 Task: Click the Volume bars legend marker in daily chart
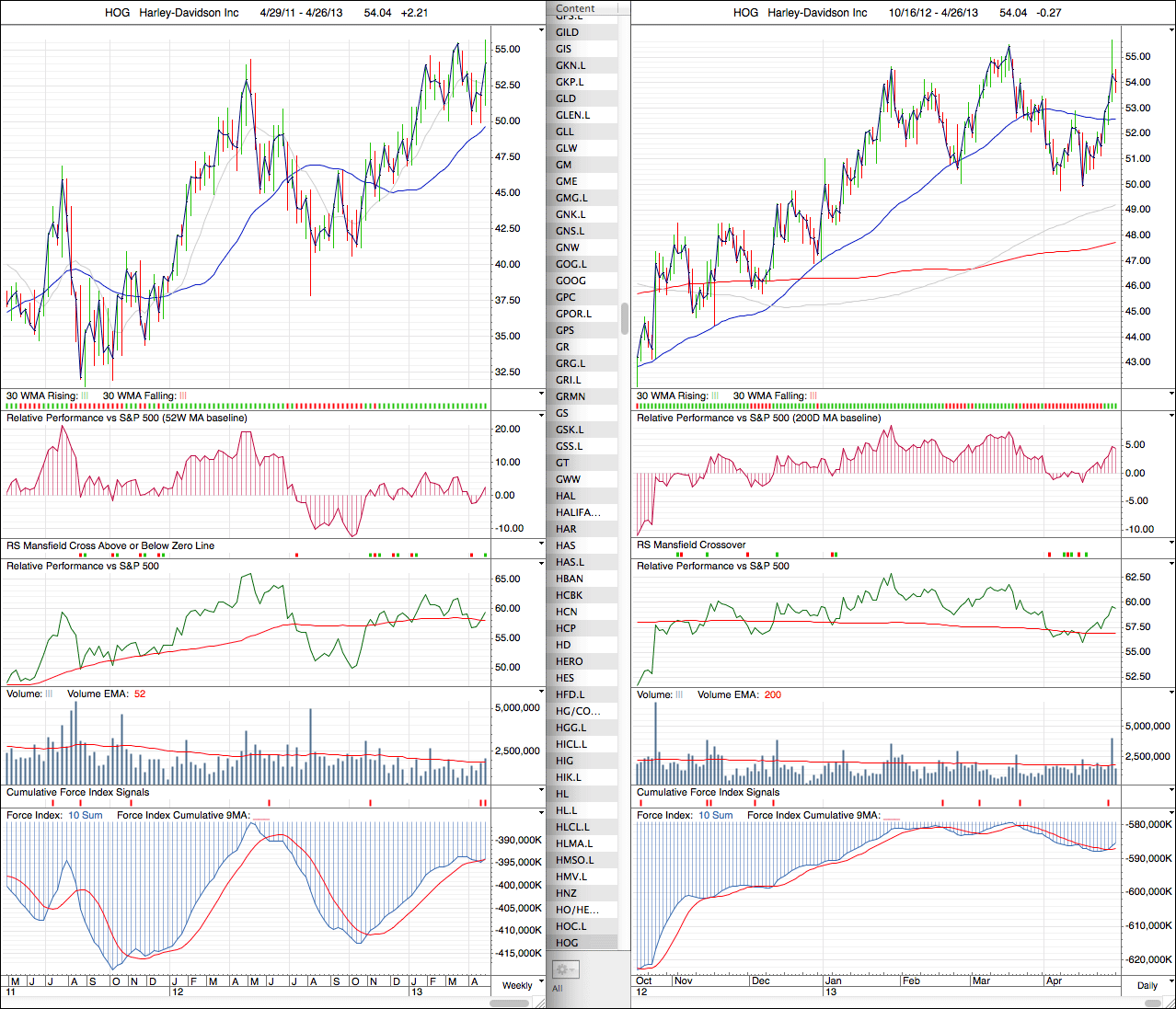[x=679, y=695]
